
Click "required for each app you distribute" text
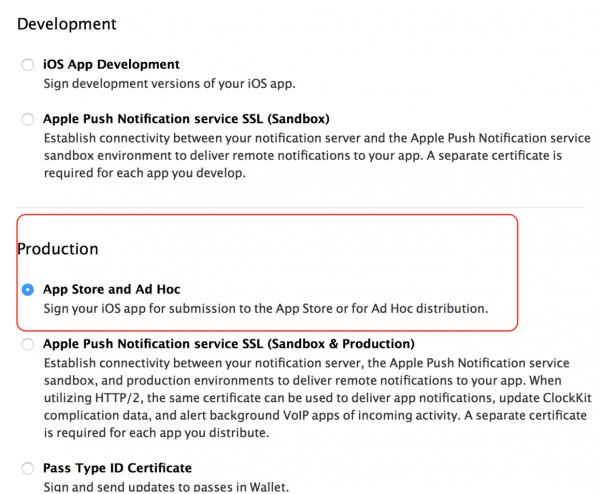point(146,435)
